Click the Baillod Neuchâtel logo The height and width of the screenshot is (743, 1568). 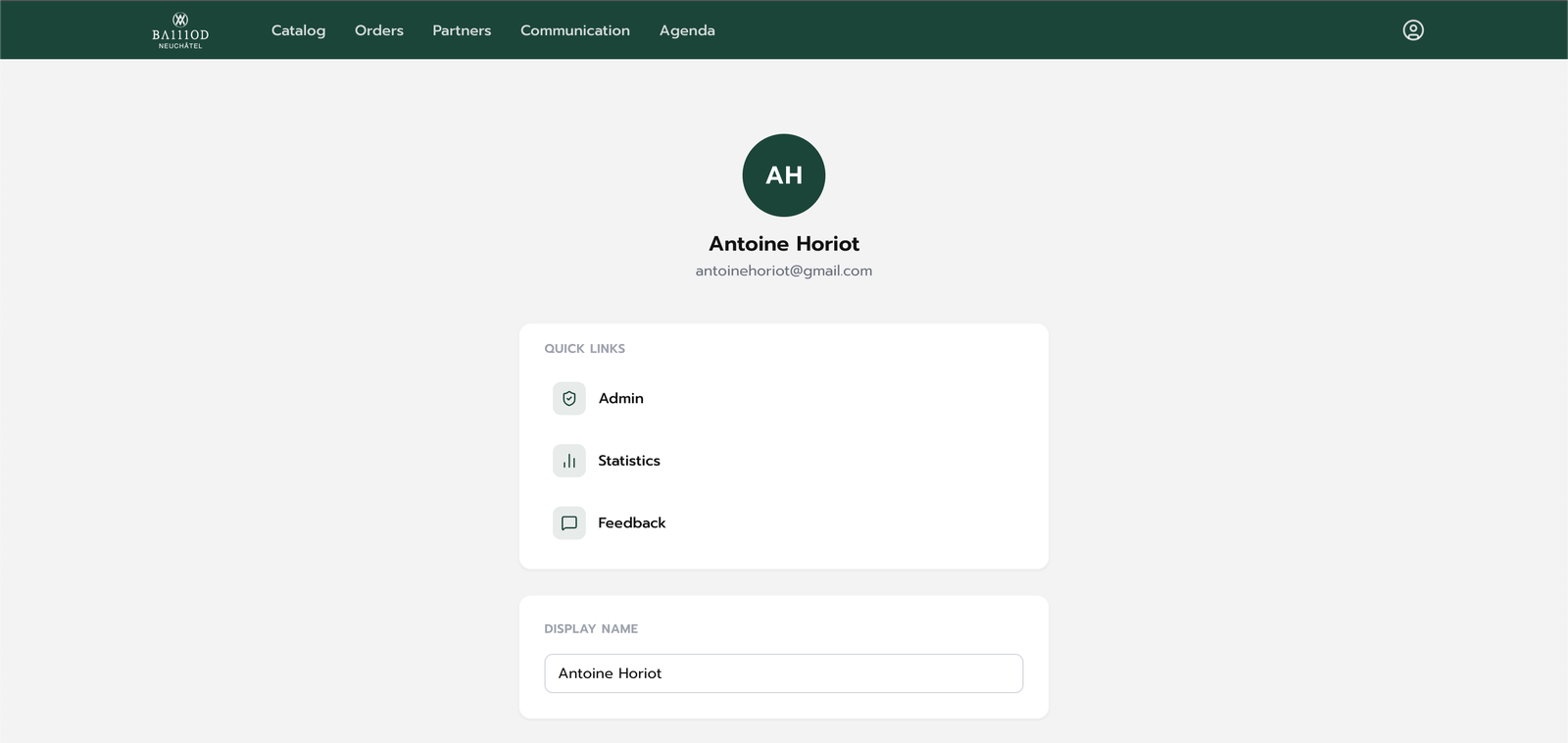click(180, 30)
